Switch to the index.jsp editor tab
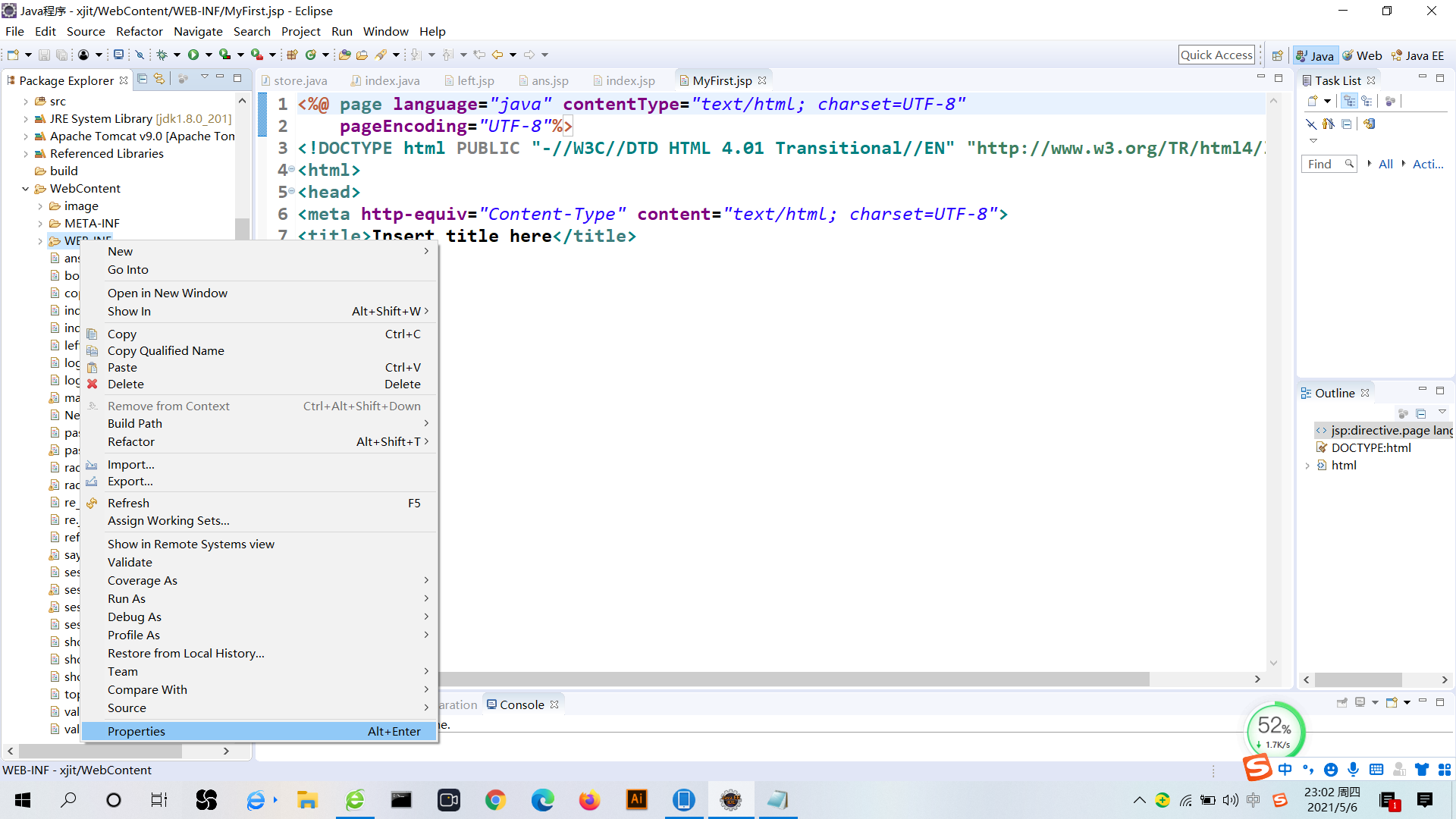Screen dimensions: 1456x819 point(629,80)
